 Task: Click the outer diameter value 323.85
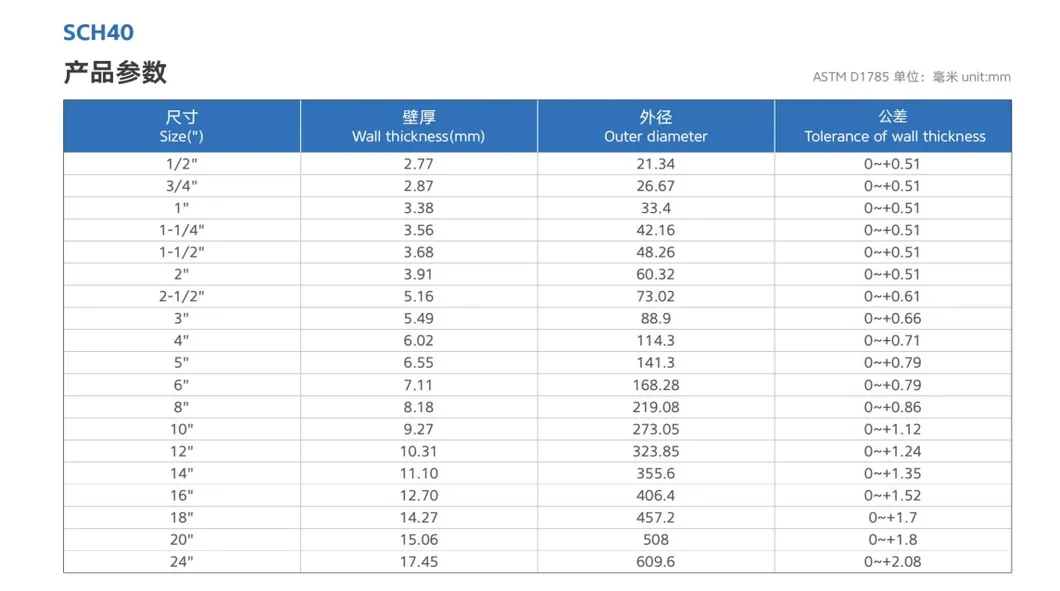[x=655, y=451]
